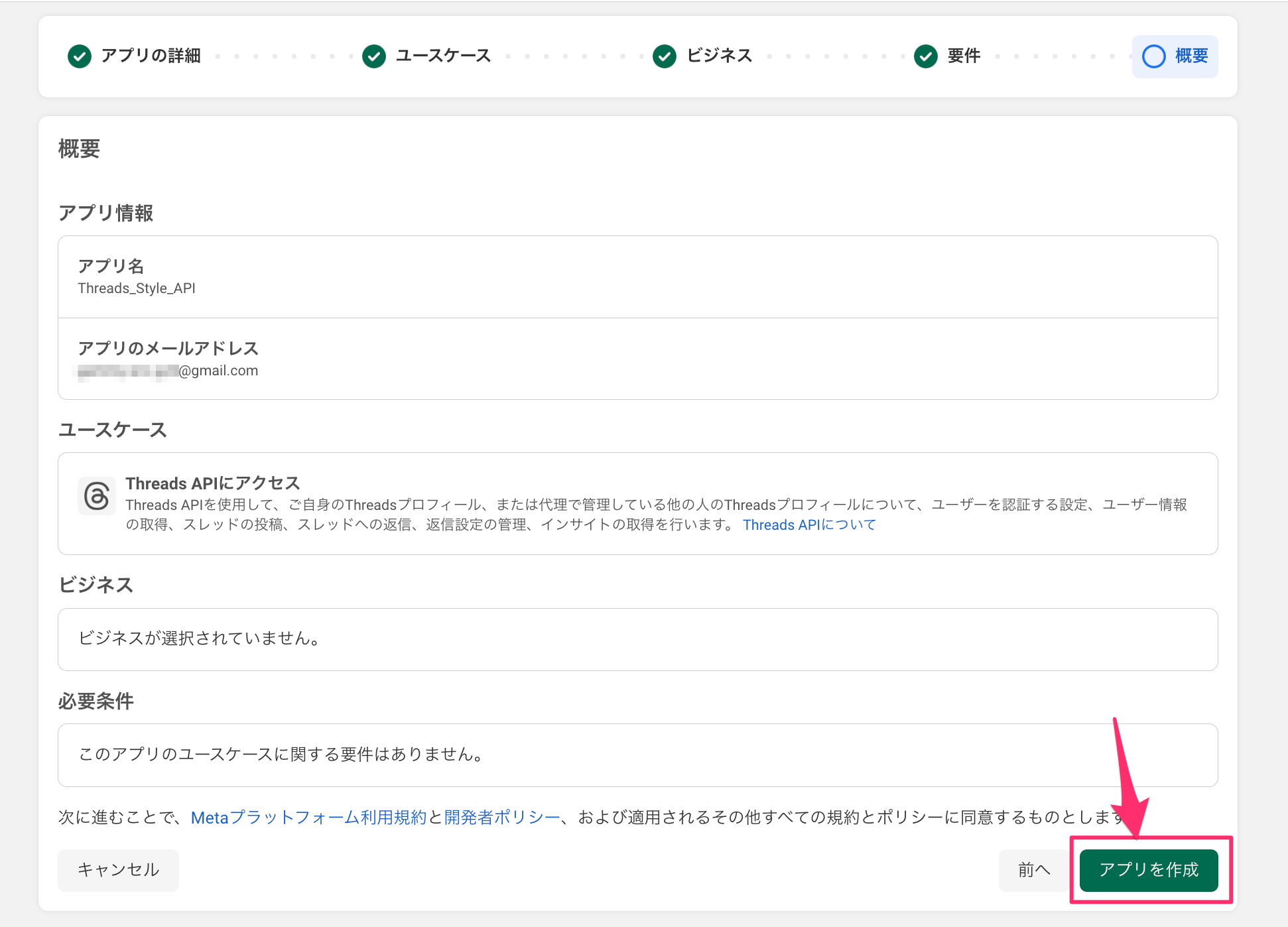
Task: Open the 開発者ポリシー link
Action: pyautogui.click(x=502, y=818)
